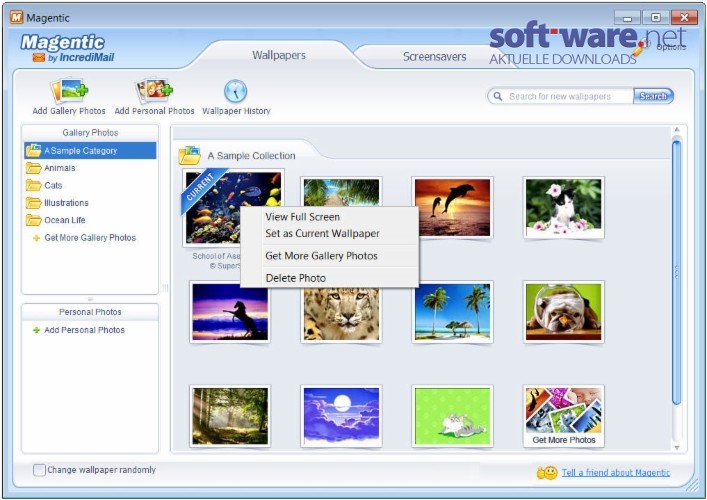Switch to the Screensavers tab

[x=434, y=56]
